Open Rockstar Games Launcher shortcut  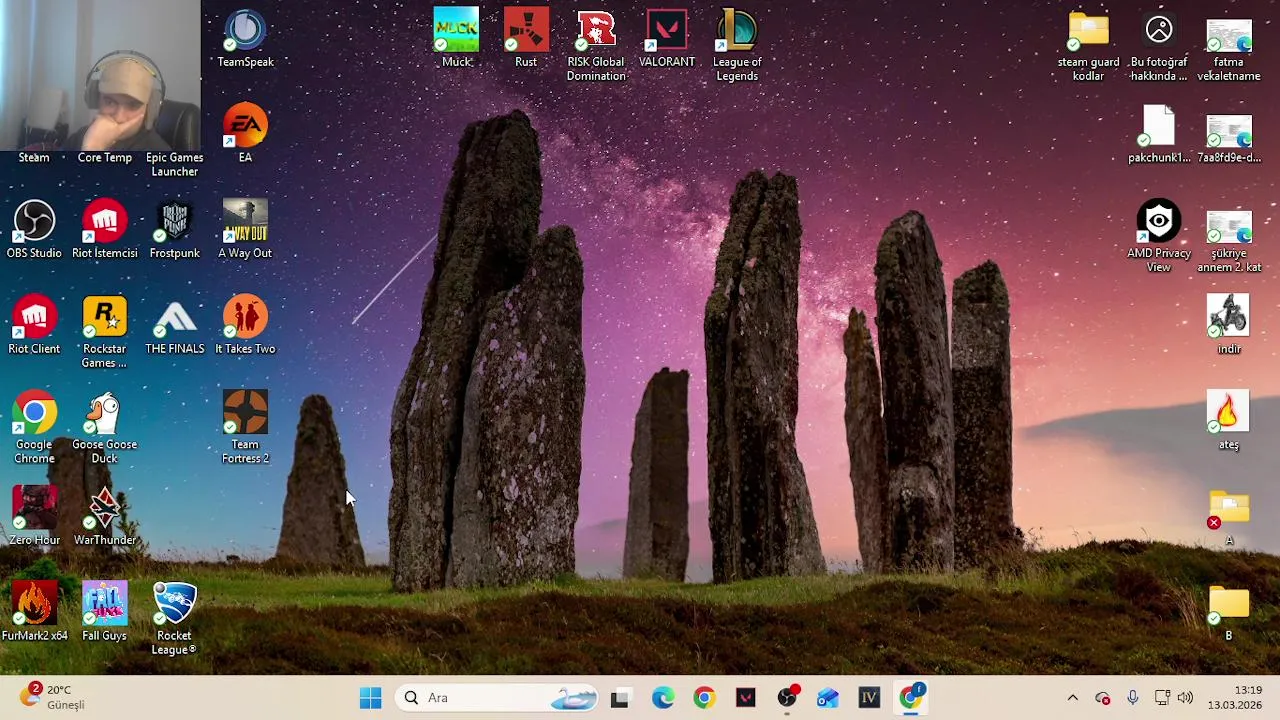[x=105, y=332]
